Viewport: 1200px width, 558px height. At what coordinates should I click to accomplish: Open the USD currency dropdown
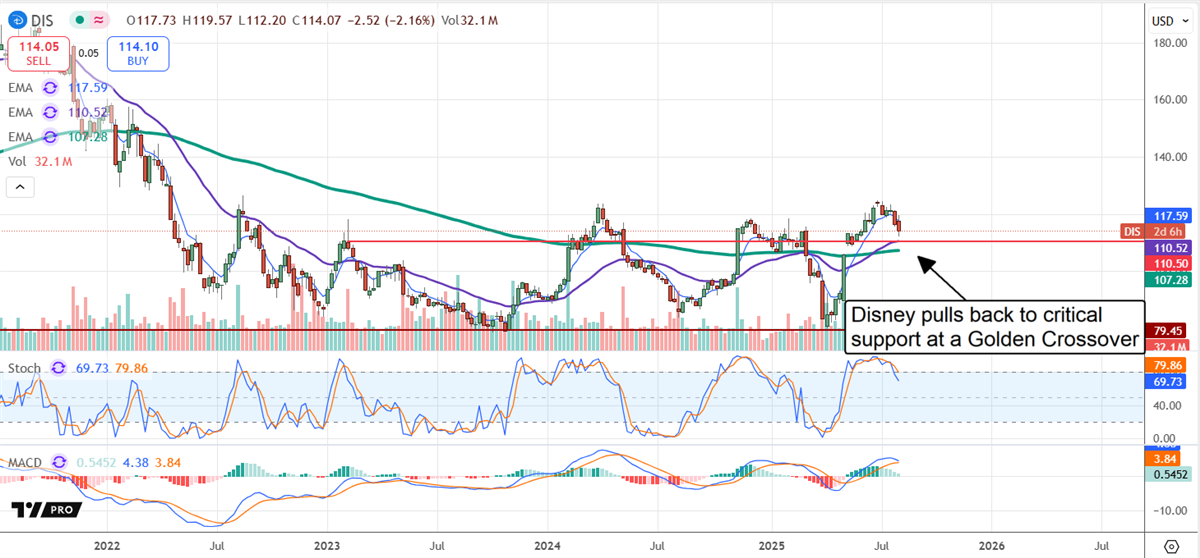pyautogui.click(x=1170, y=20)
